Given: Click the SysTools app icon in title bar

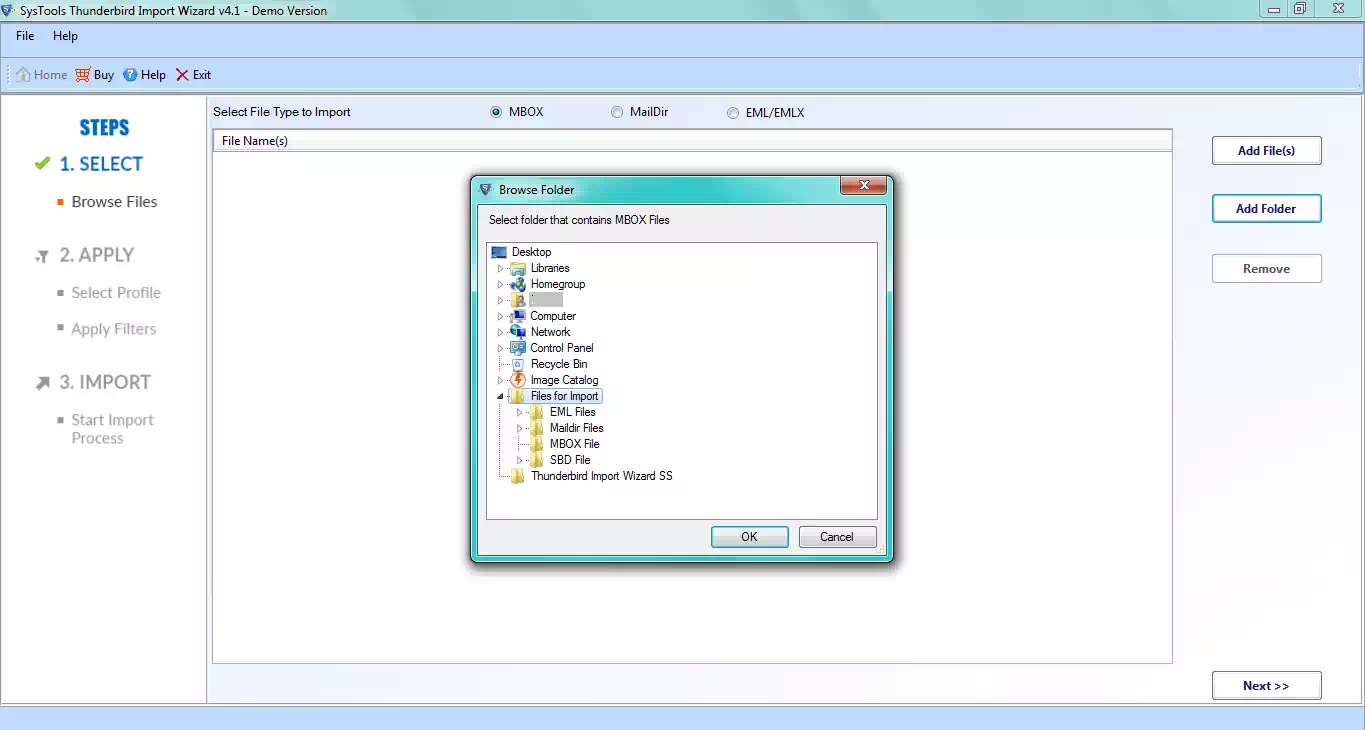Looking at the screenshot, I should pos(9,10).
